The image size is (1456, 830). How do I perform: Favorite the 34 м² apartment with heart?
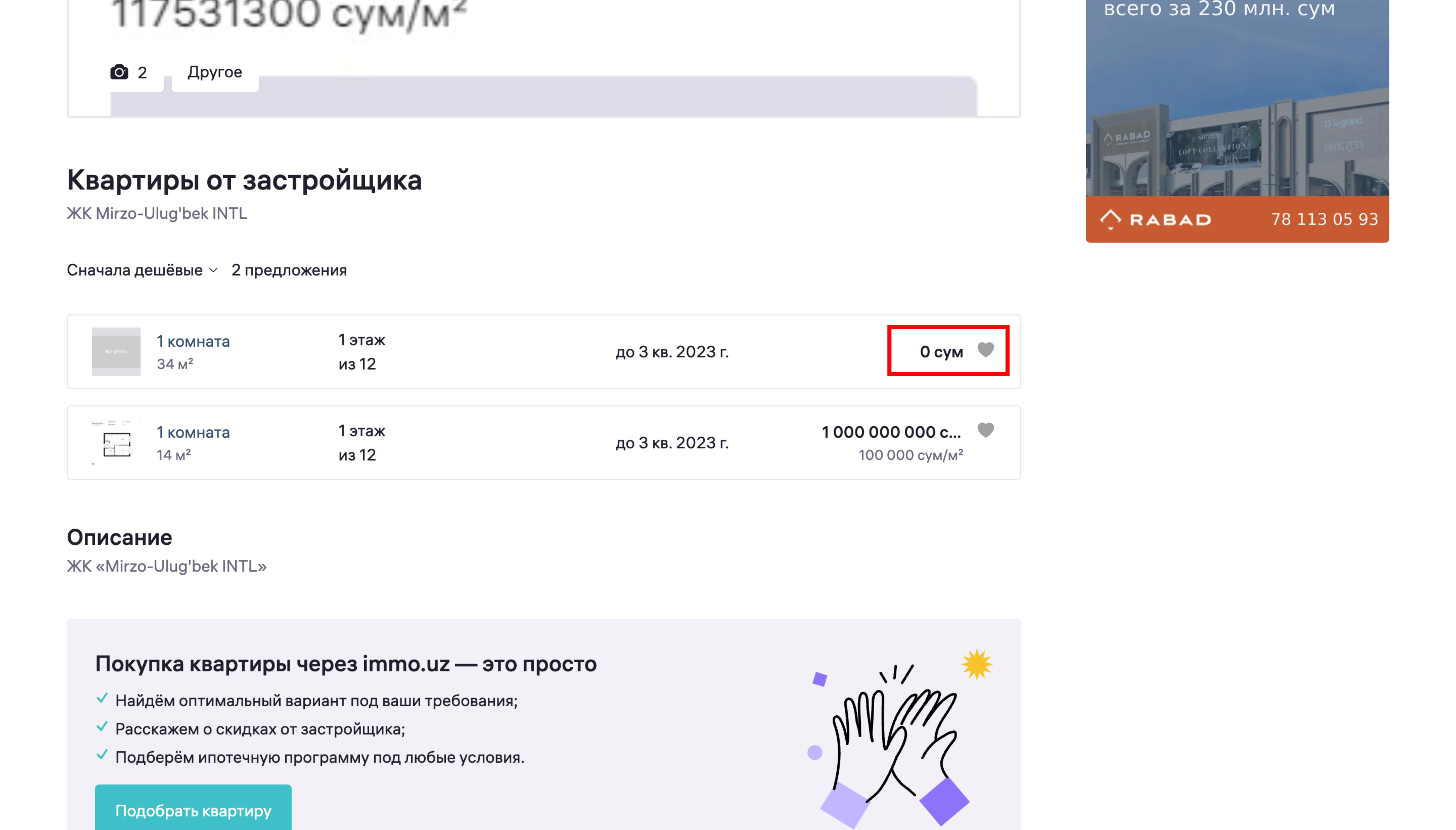click(x=985, y=350)
